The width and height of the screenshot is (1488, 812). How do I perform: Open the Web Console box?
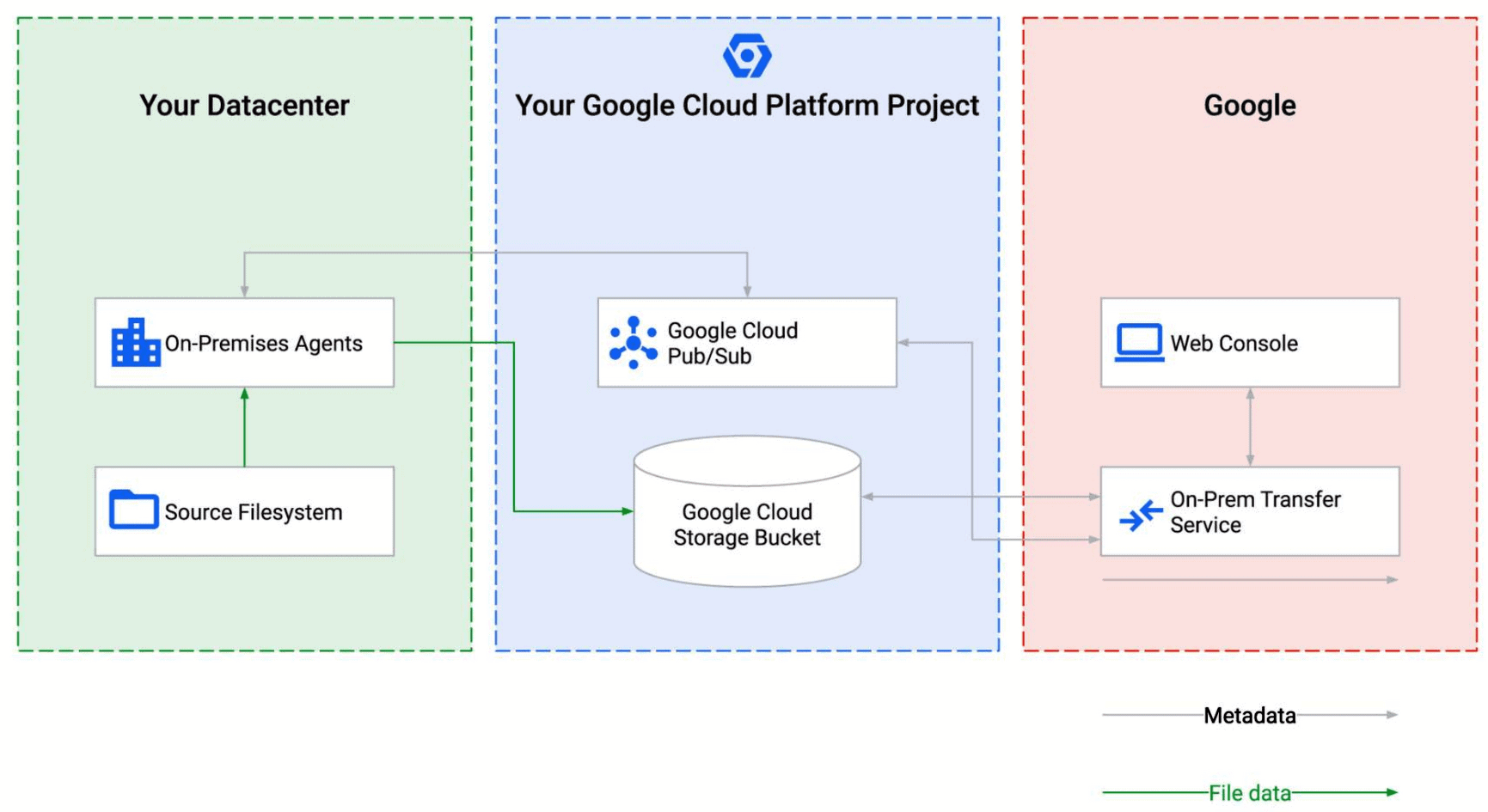[1249, 341]
